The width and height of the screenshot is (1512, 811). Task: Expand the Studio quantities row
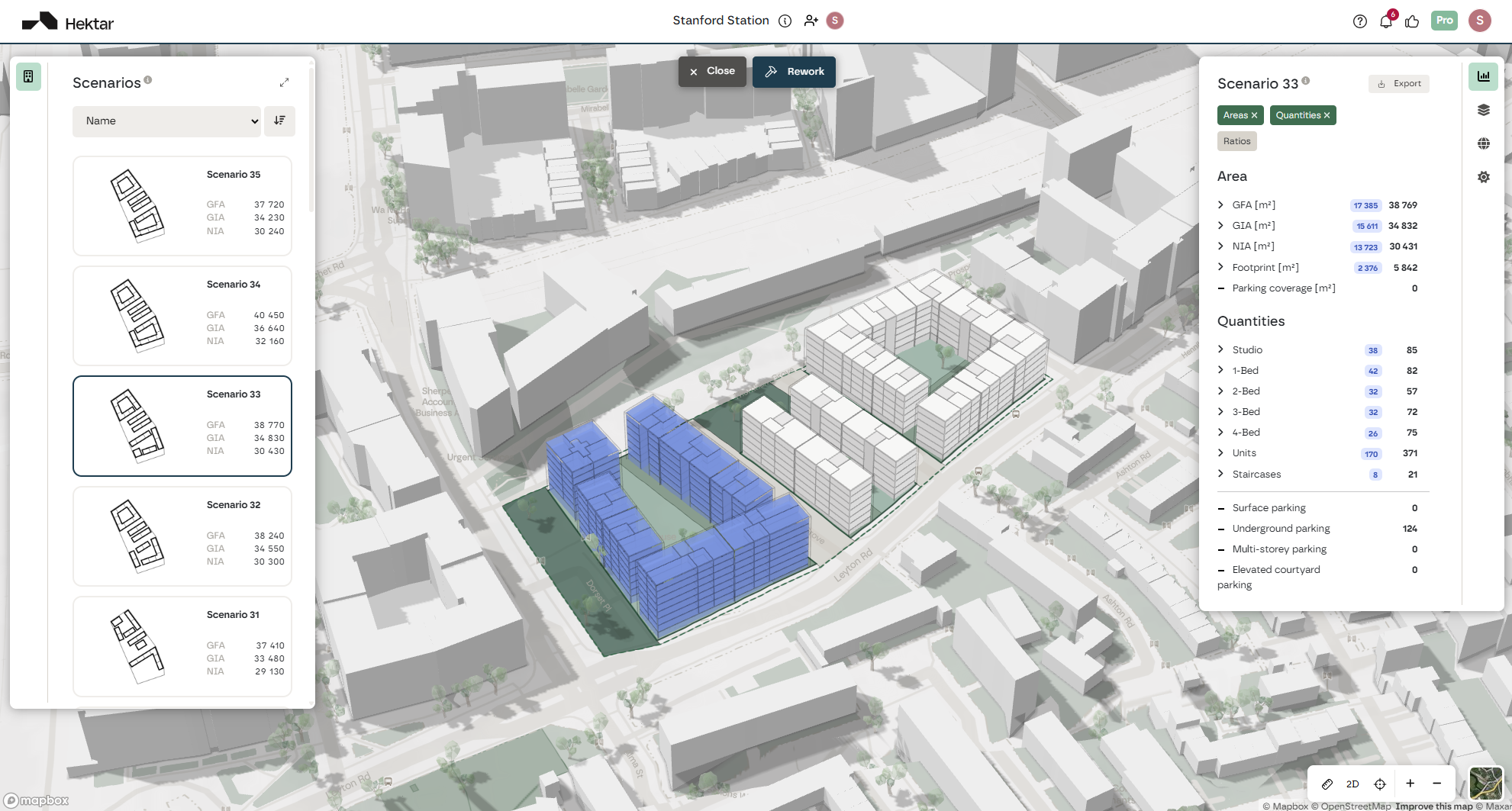tap(1221, 349)
